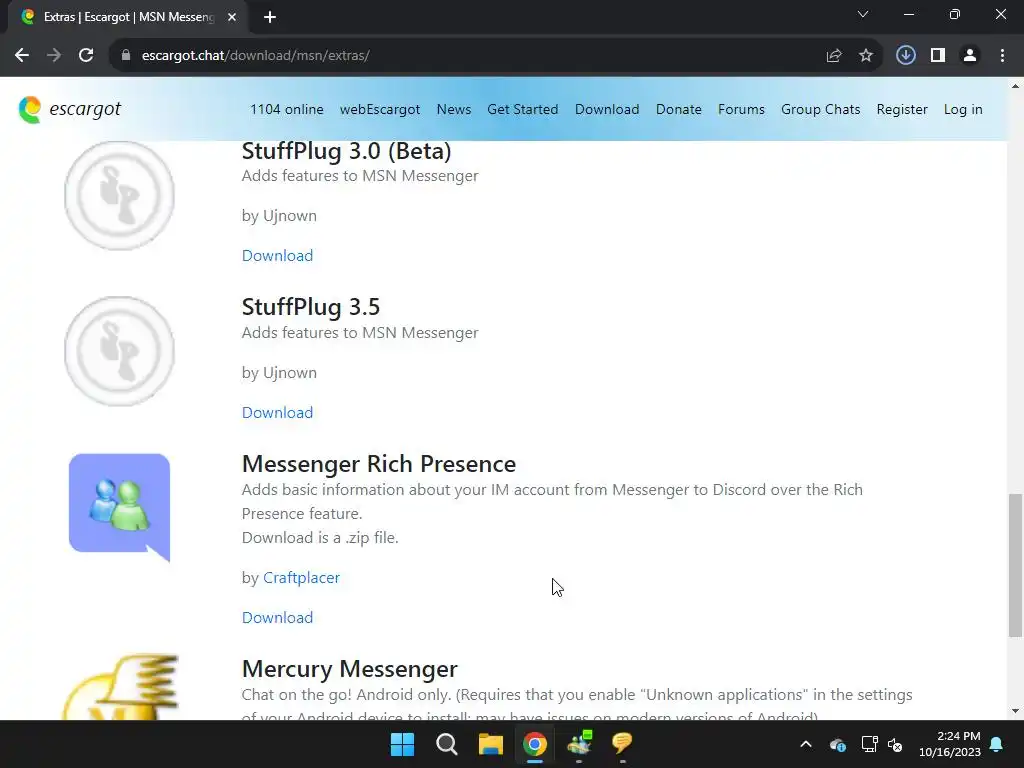Click the Log in link
The image size is (1024, 768).
963,109
